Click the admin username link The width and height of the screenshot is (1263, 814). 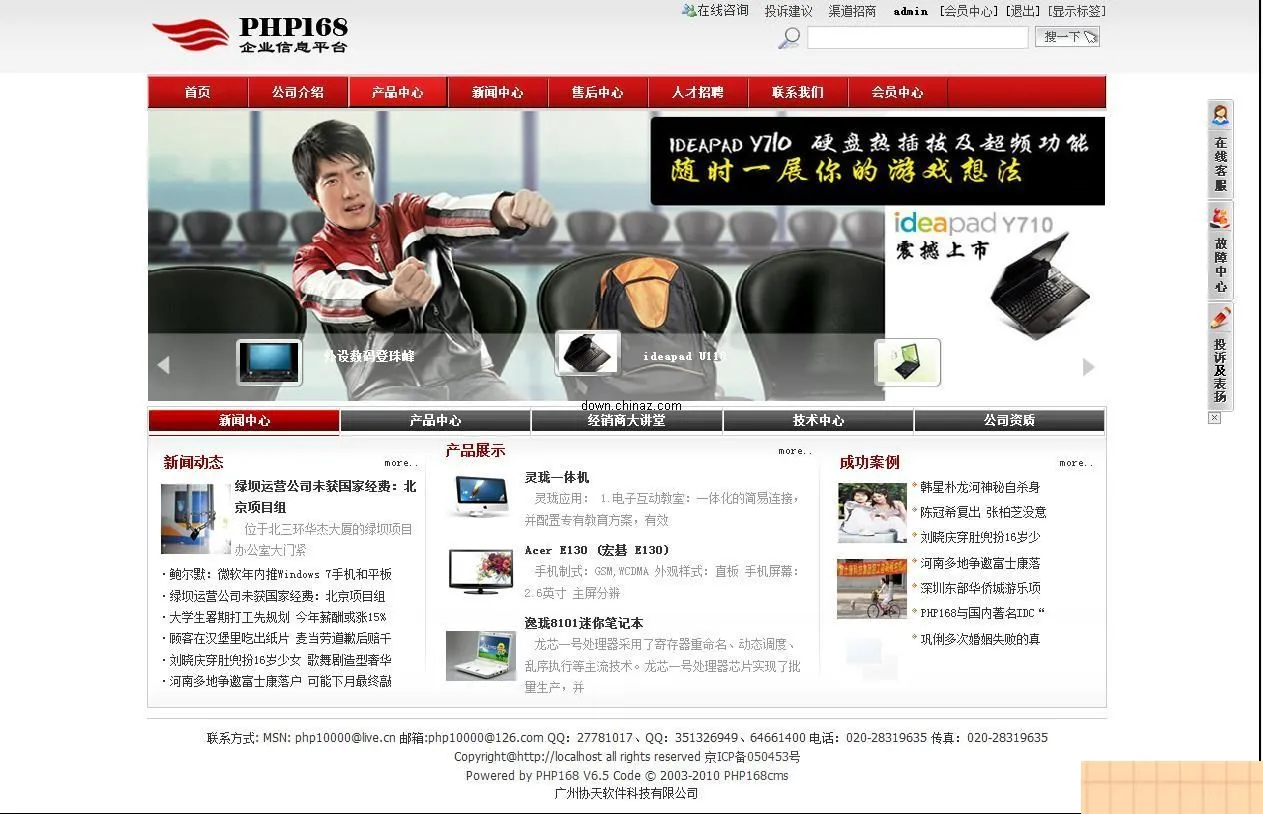coord(910,11)
